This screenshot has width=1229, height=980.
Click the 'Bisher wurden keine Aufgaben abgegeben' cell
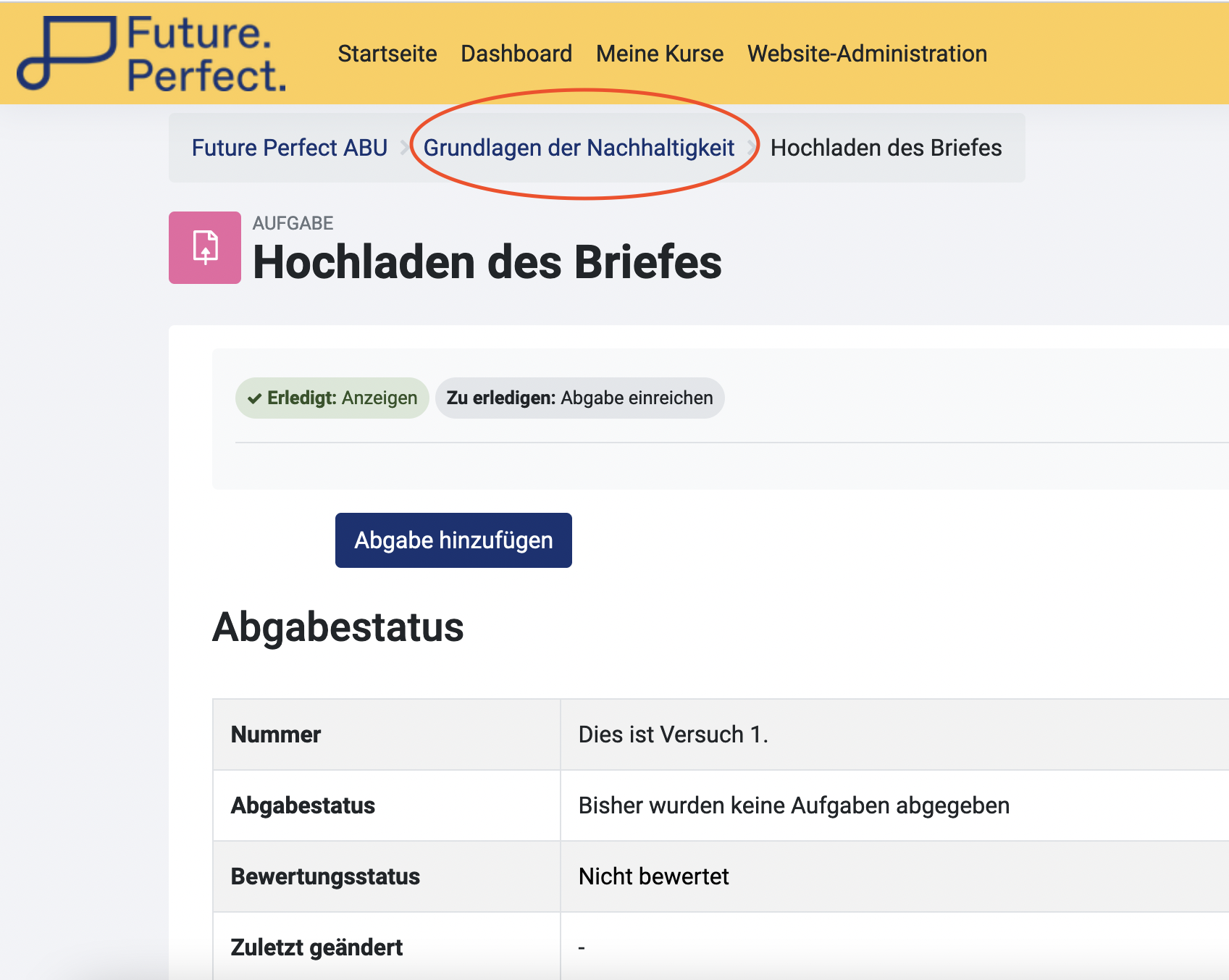pos(794,805)
